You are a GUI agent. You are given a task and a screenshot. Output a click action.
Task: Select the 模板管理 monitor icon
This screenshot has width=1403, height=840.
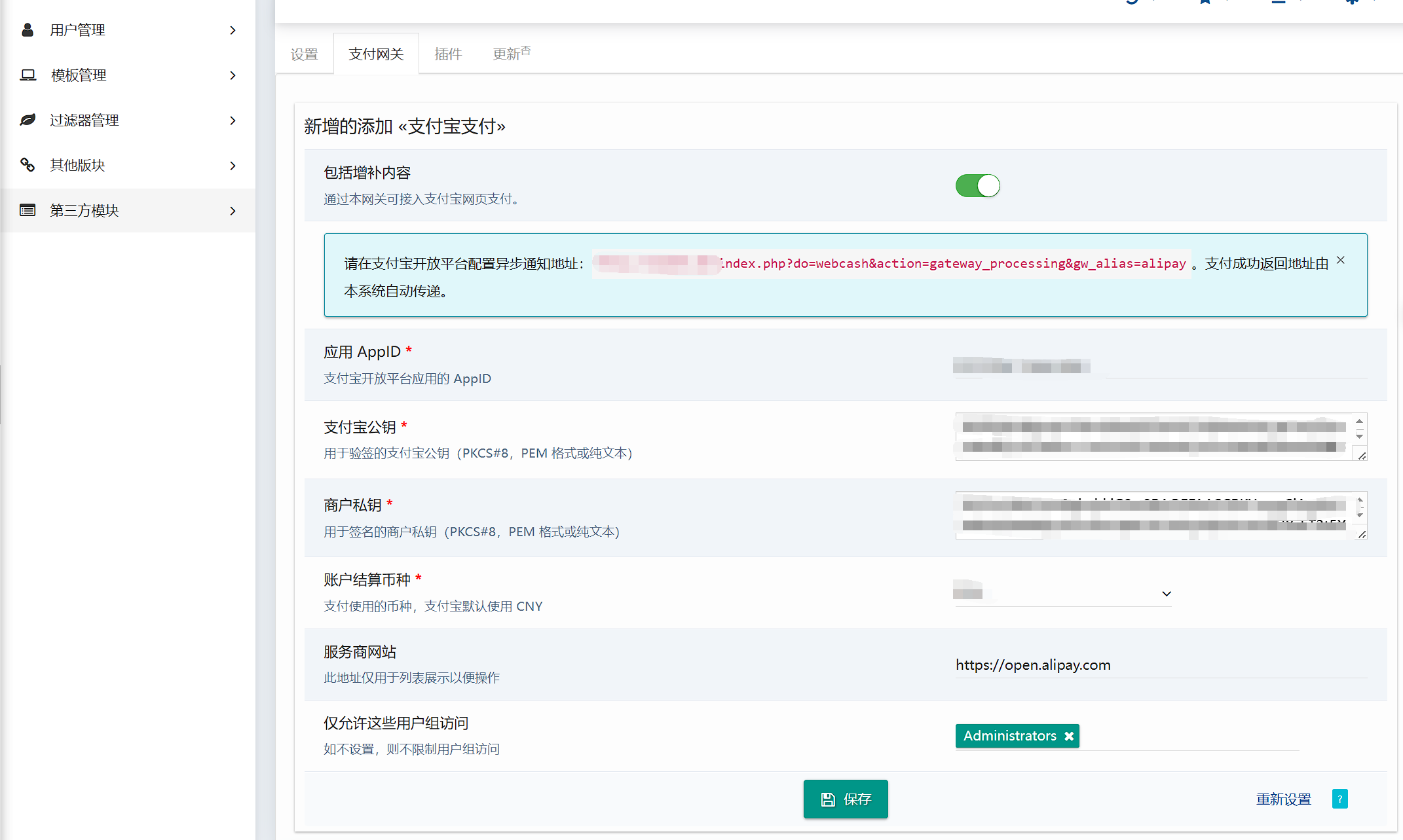tap(28, 75)
